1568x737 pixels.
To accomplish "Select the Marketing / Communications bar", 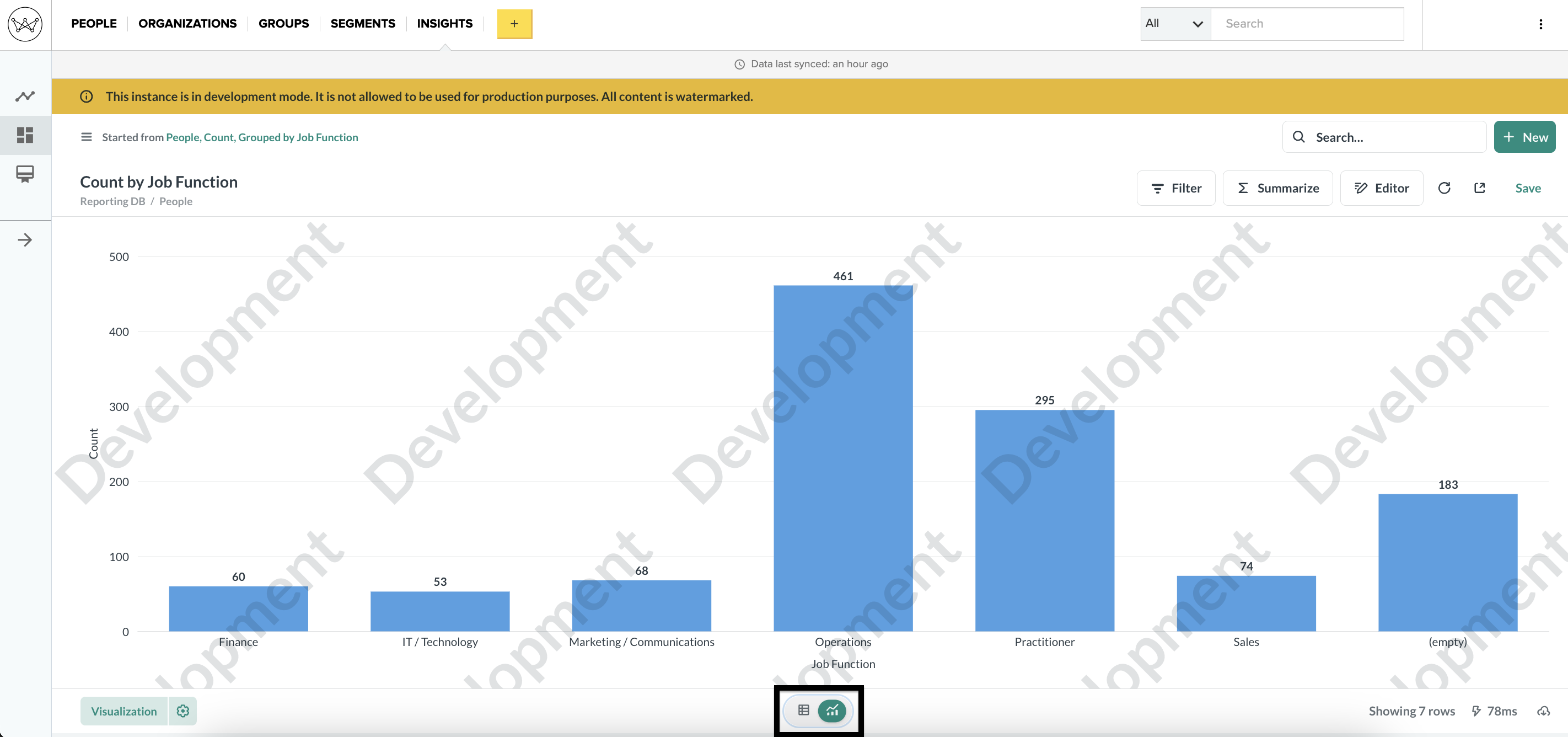I will pyautogui.click(x=642, y=606).
